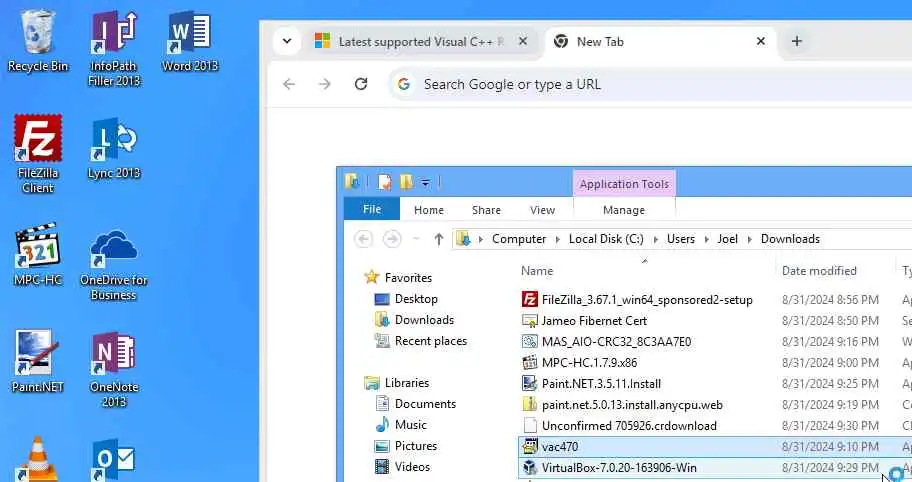The image size is (912, 482).
Task: Select Downloads under Favorites
Action: pos(424,320)
